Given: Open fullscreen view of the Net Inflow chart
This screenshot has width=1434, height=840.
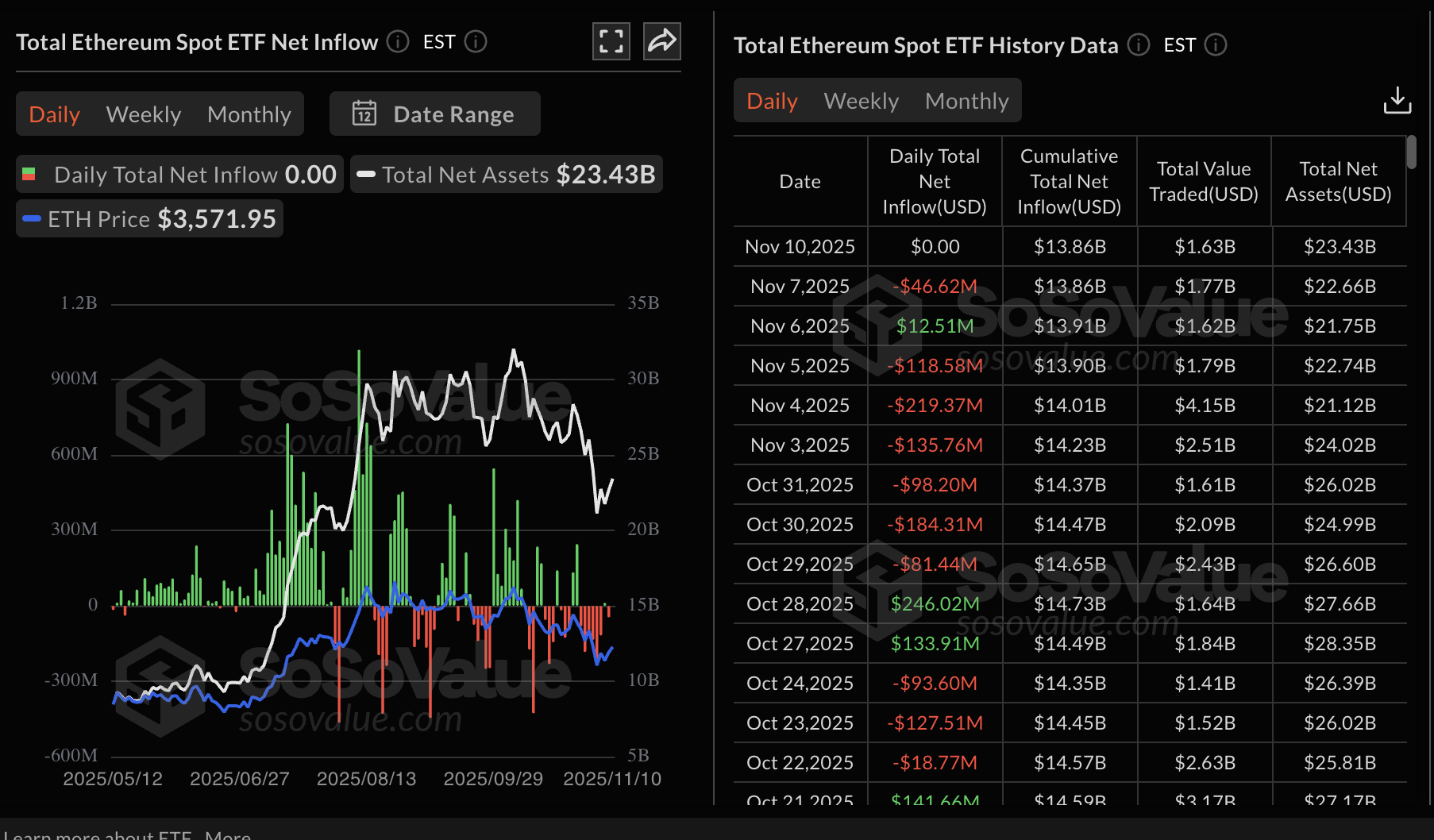Looking at the screenshot, I should (611, 40).
